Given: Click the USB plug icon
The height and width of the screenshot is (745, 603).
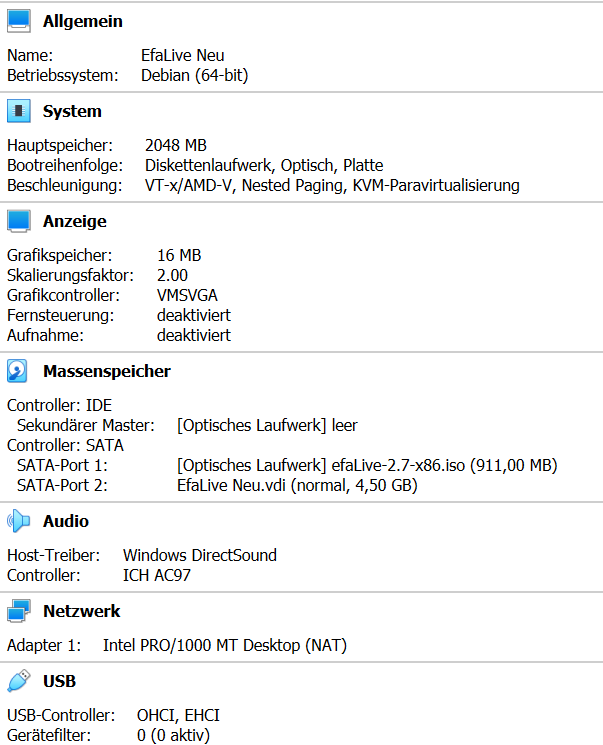Looking at the screenshot, I should [18, 681].
